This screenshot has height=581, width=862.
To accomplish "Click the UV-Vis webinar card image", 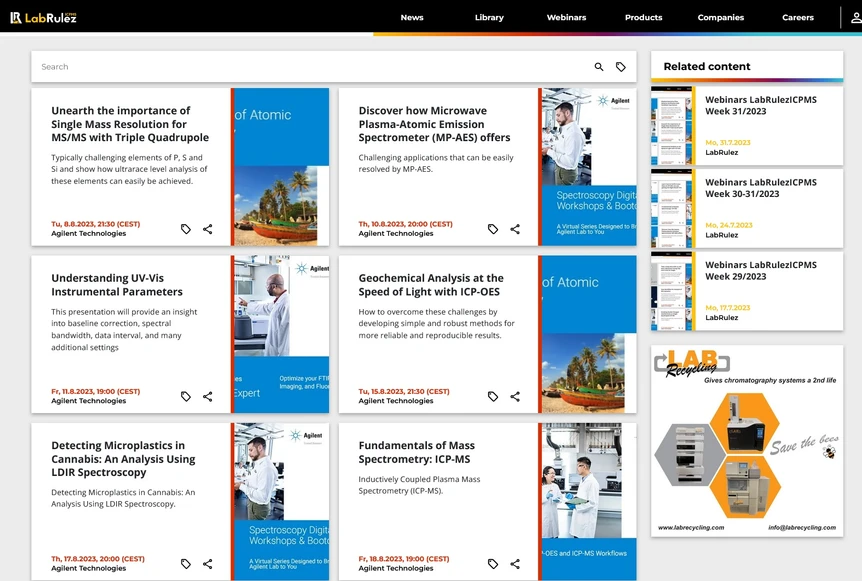I will tap(281, 334).
